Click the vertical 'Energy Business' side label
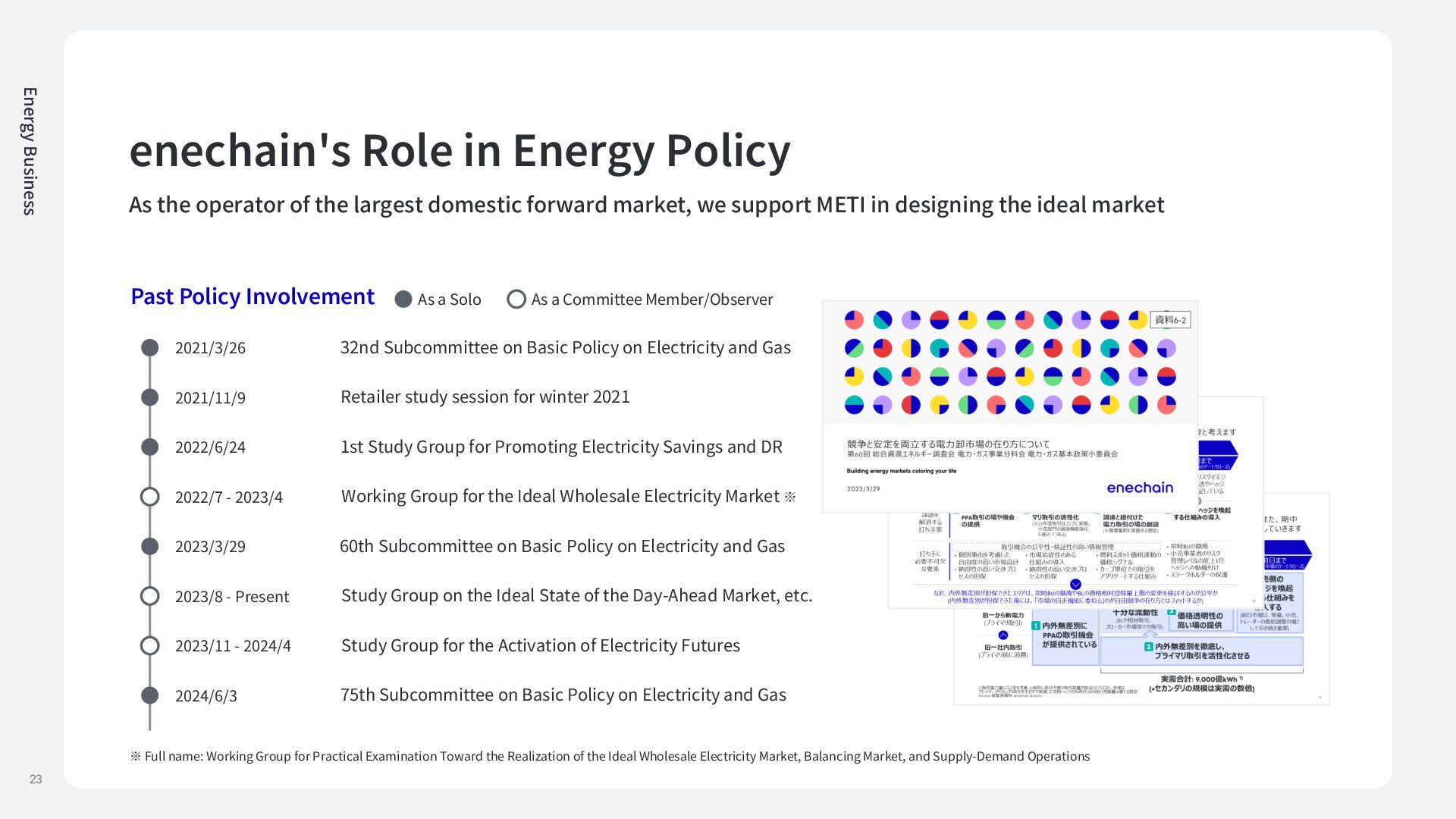 click(x=30, y=151)
